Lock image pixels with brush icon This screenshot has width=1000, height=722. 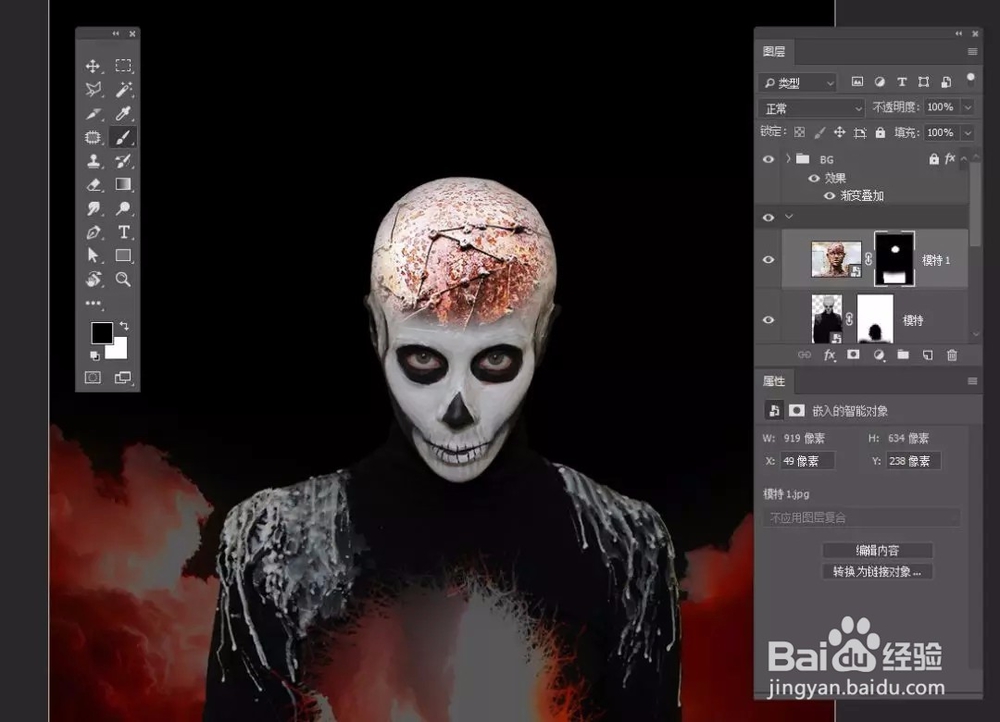click(820, 132)
